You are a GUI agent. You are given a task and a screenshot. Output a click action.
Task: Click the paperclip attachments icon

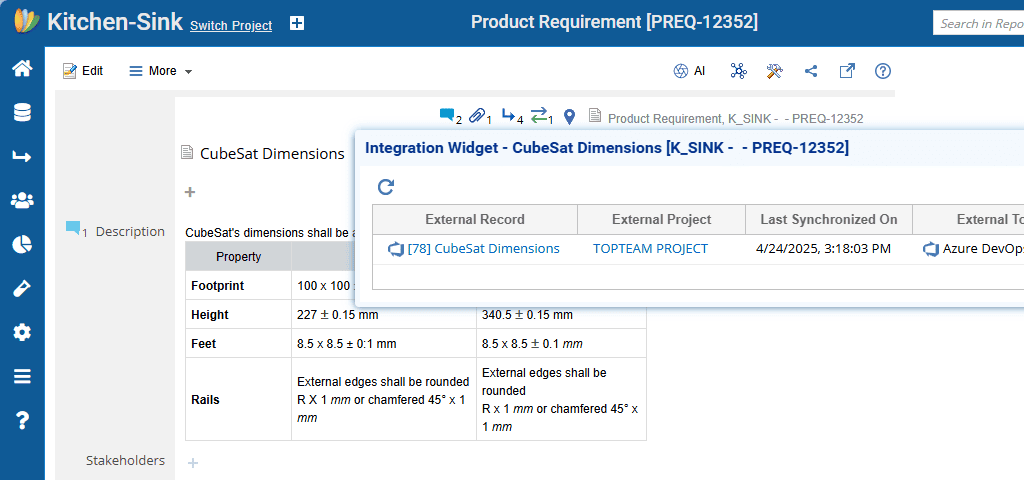tap(479, 117)
